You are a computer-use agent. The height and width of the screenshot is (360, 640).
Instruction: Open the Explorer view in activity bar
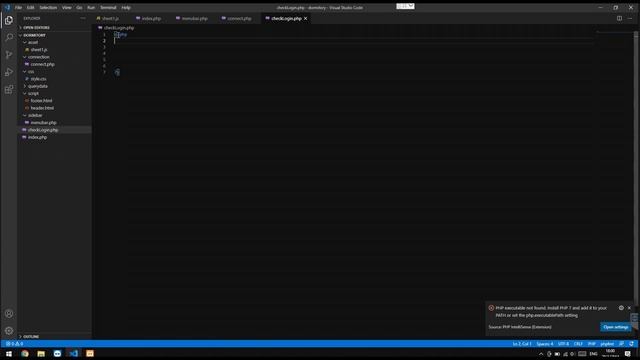point(9,20)
